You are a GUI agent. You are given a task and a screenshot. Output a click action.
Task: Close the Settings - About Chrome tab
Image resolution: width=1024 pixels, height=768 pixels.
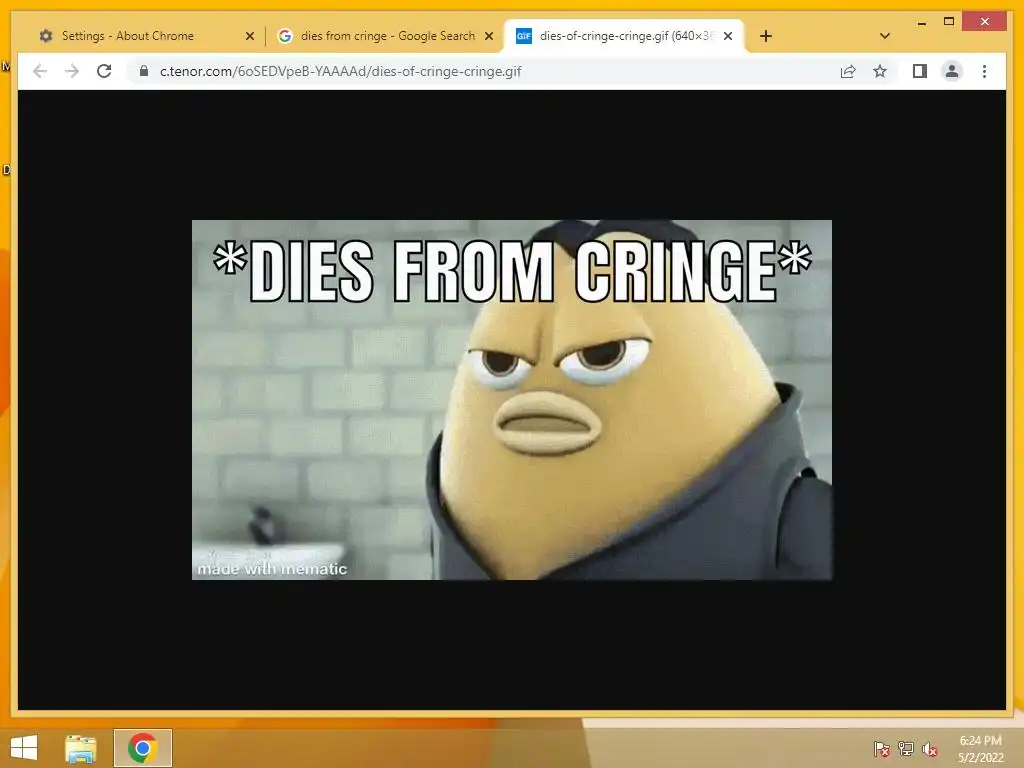[x=249, y=37]
